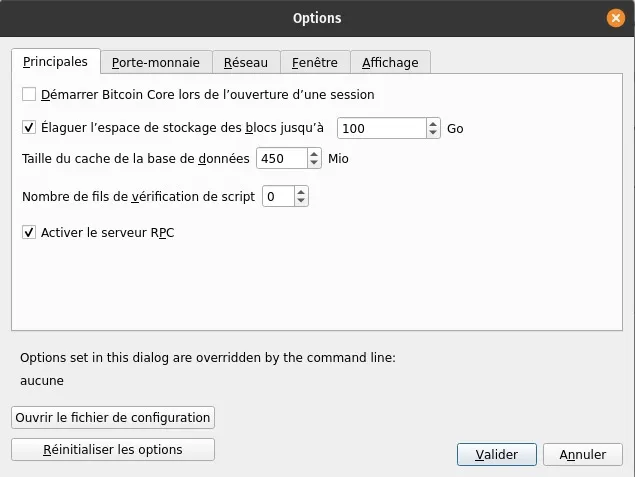Increase the database cache size

coord(314,154)
